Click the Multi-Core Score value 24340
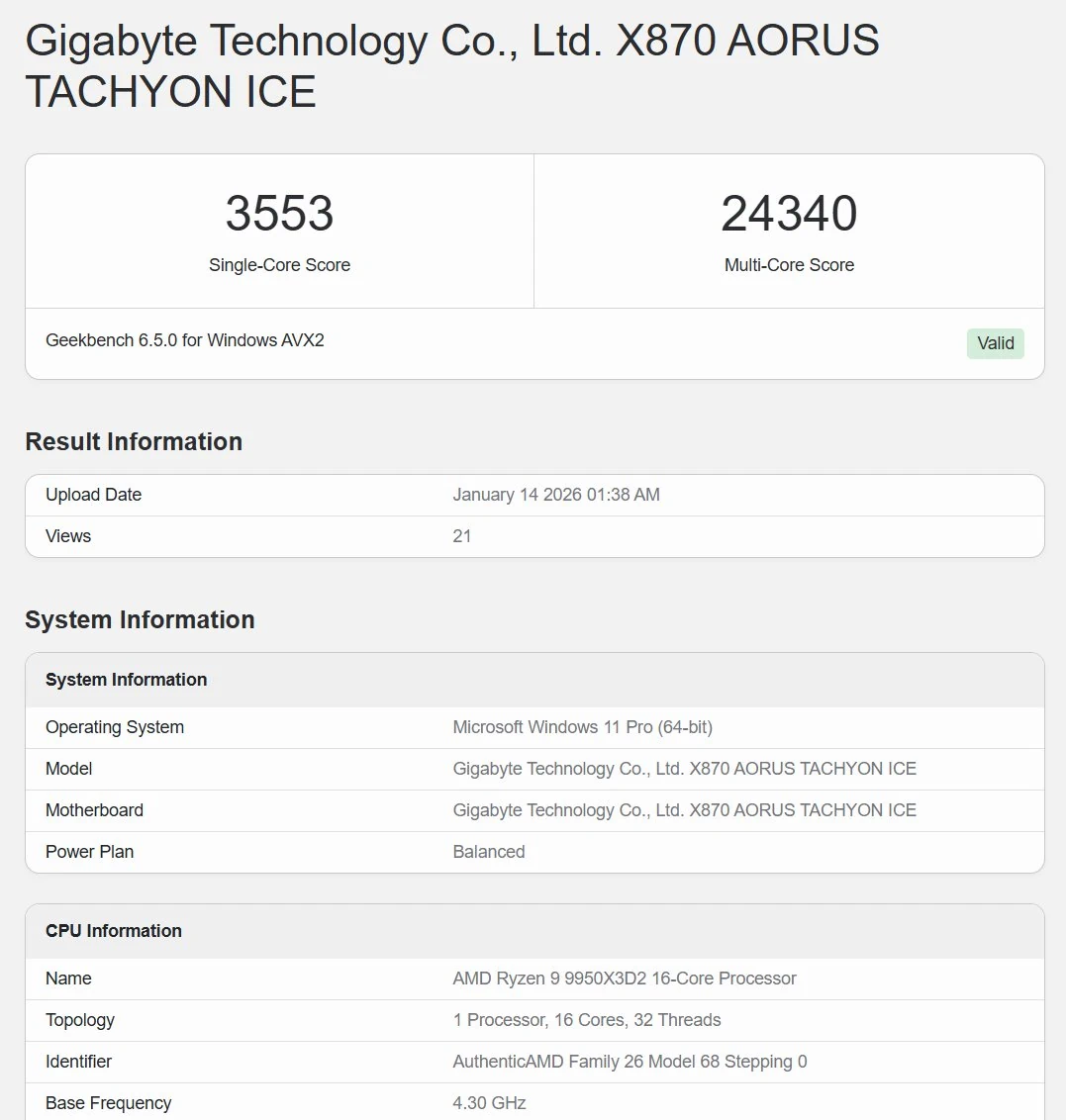 pos(789,213)
